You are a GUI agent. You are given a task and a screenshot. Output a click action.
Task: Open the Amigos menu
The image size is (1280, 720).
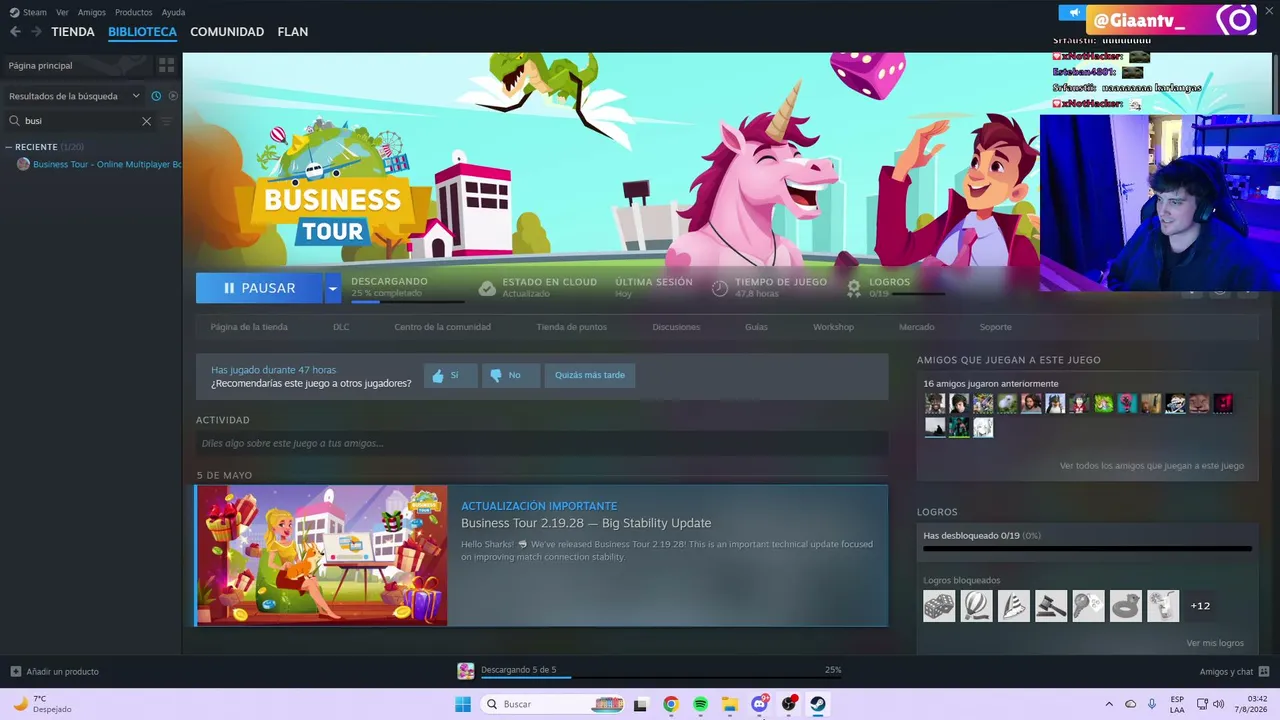pos(92,12)
